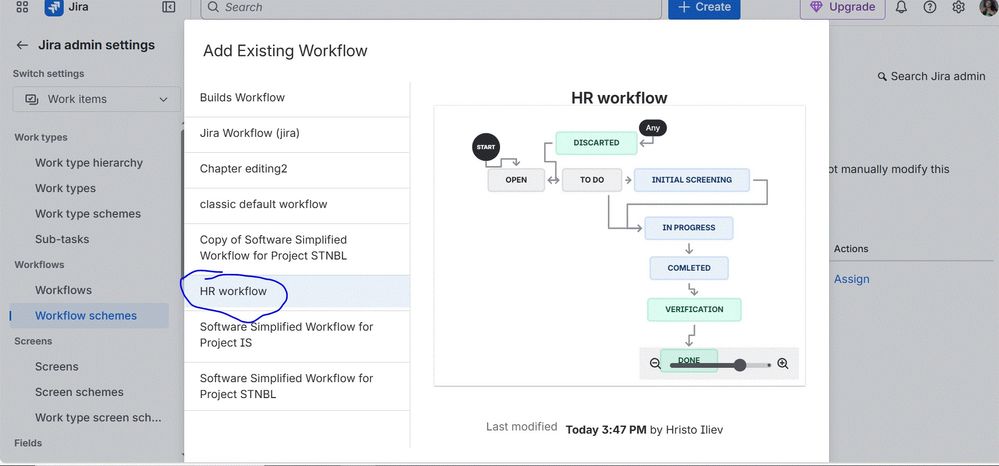
Task: Click the DISCARTED status node
Action: point(596,143)
